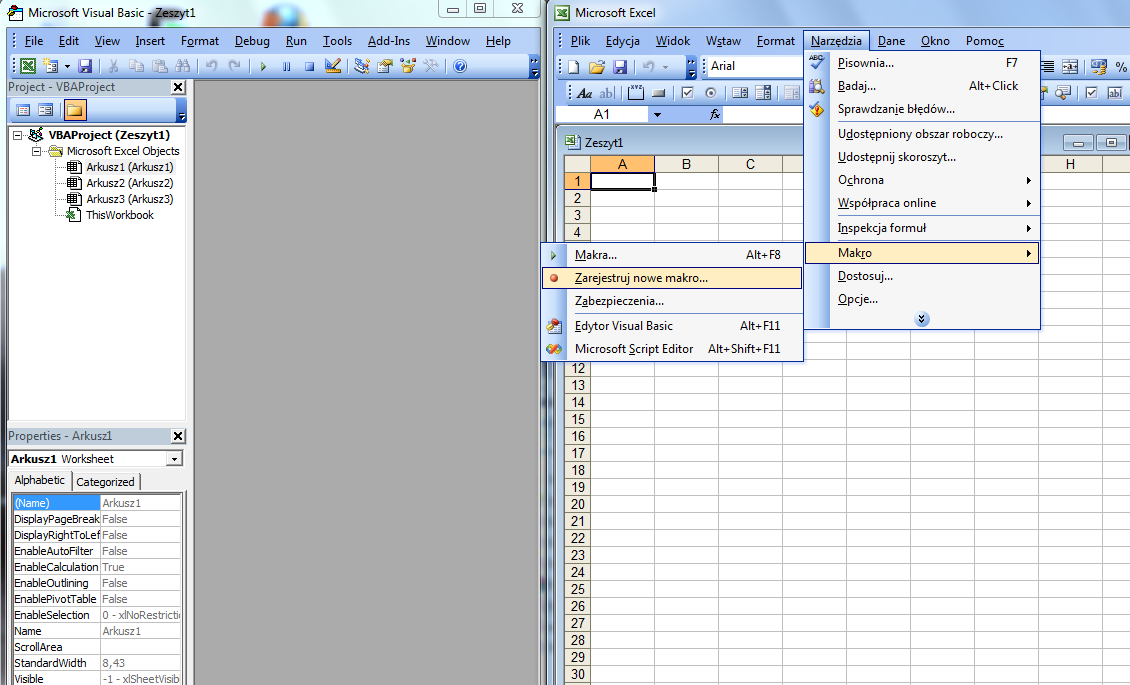
Task: Run code with the Run Sub button
Action: (263, 66)
